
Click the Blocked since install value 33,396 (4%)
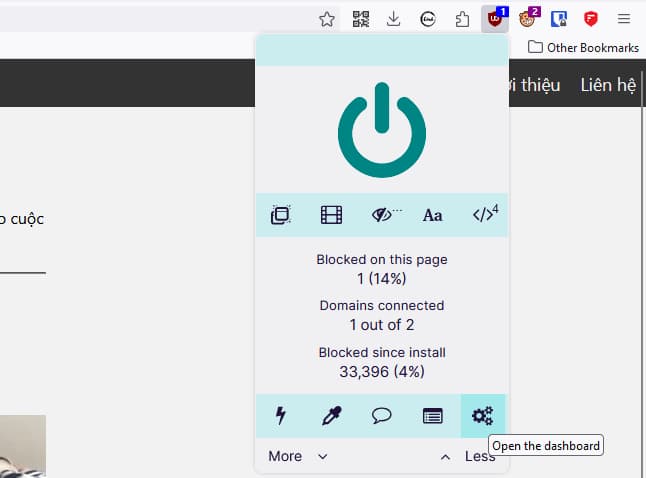pyautogui.click(x=382, y=372)
